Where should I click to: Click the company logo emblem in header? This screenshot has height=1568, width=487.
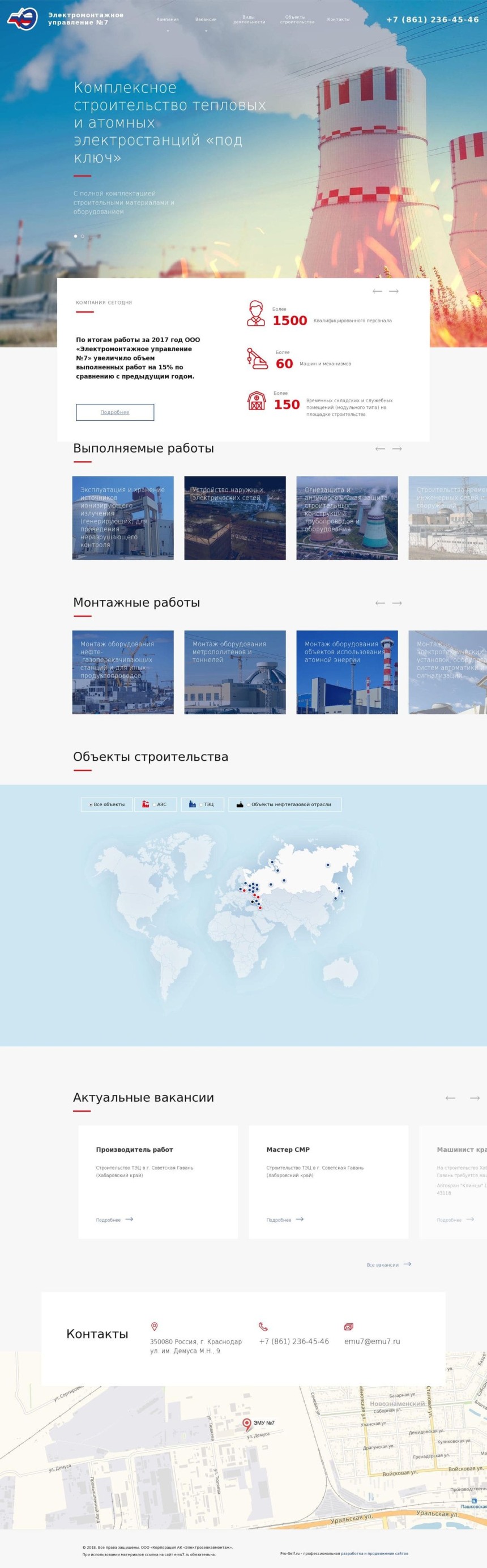click(23, 18)
